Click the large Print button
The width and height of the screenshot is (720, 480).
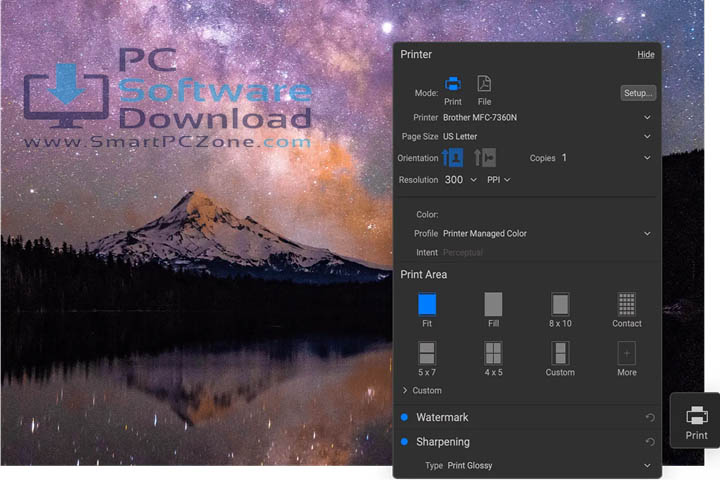(x=696, y=422)
